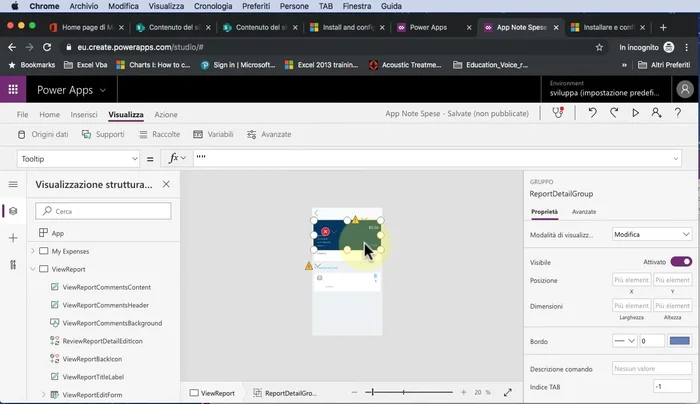Bookmark this page with star icon
700x404 pixels.
[599, 47]
